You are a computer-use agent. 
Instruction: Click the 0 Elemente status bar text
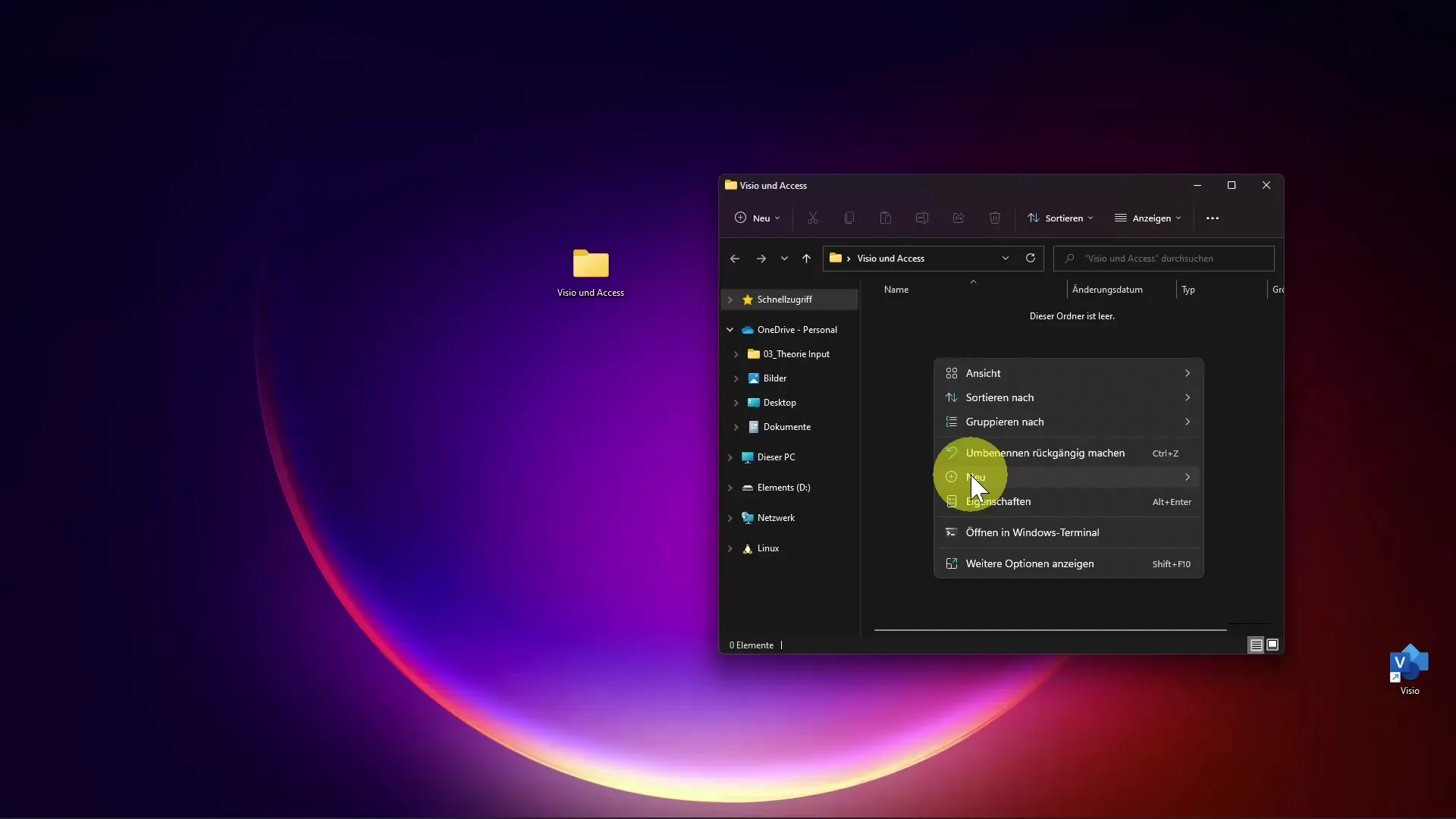coord(751,645)
